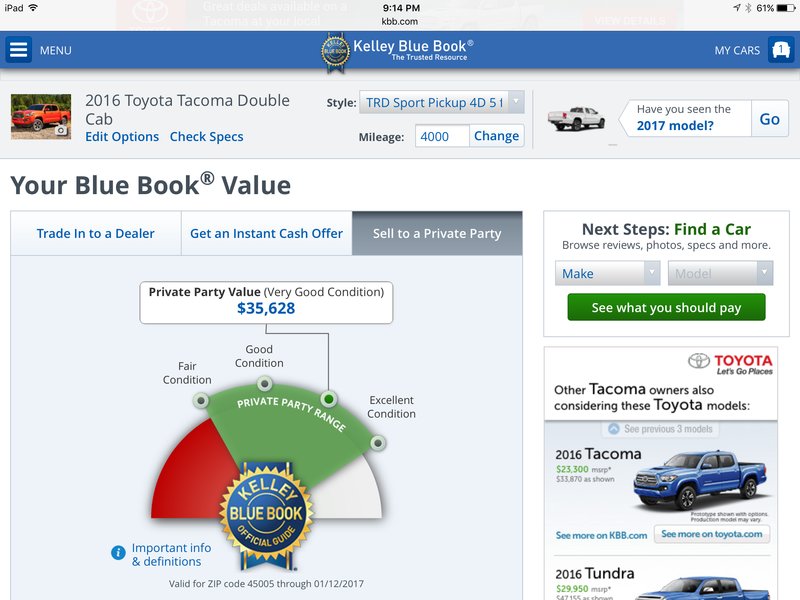Select Sell to a Private Party tab
The width and height of the screenshot is (800, 600).
(437, 234)
